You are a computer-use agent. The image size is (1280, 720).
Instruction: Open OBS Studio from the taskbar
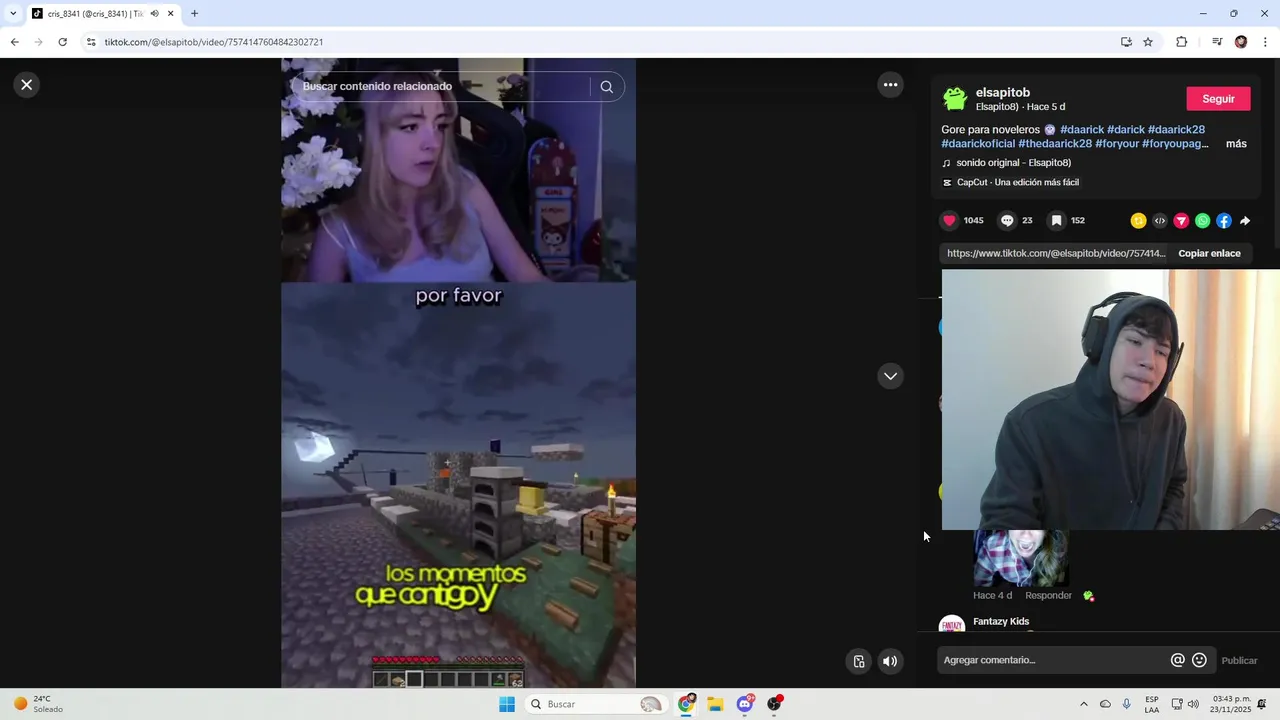[774, 704]
